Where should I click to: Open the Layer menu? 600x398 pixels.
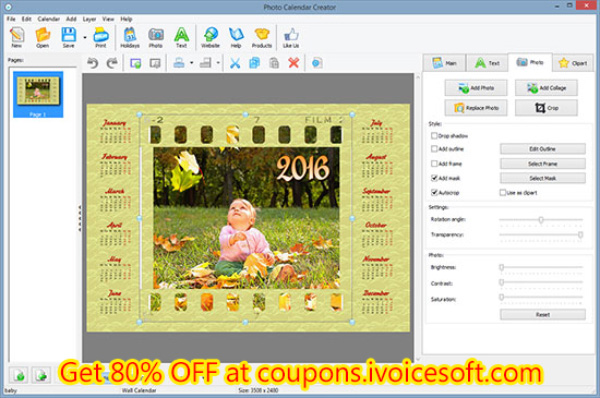[89, 19]
